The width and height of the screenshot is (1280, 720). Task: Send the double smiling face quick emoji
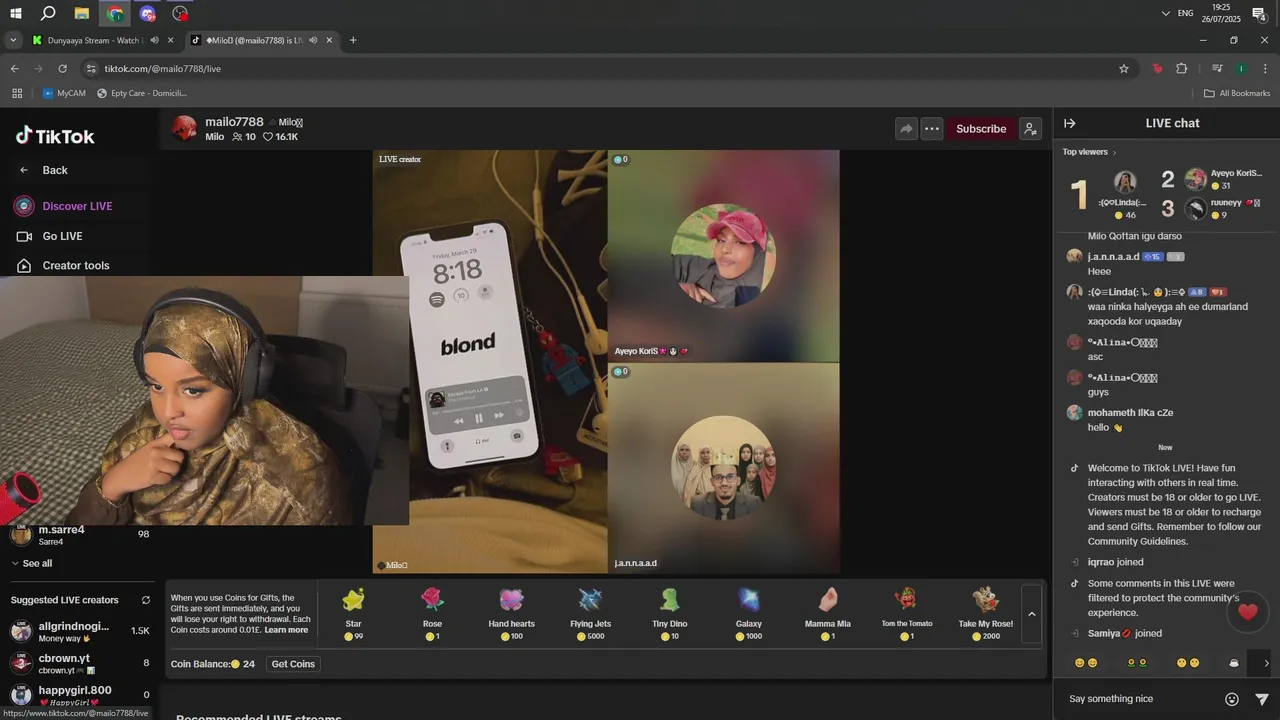tap(1086, 663)
